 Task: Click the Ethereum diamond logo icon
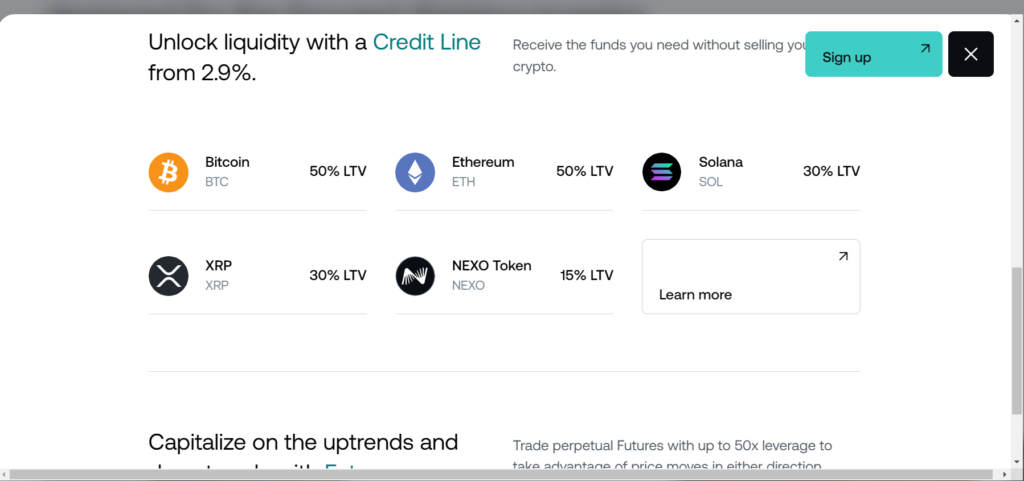tap(415, 172)
